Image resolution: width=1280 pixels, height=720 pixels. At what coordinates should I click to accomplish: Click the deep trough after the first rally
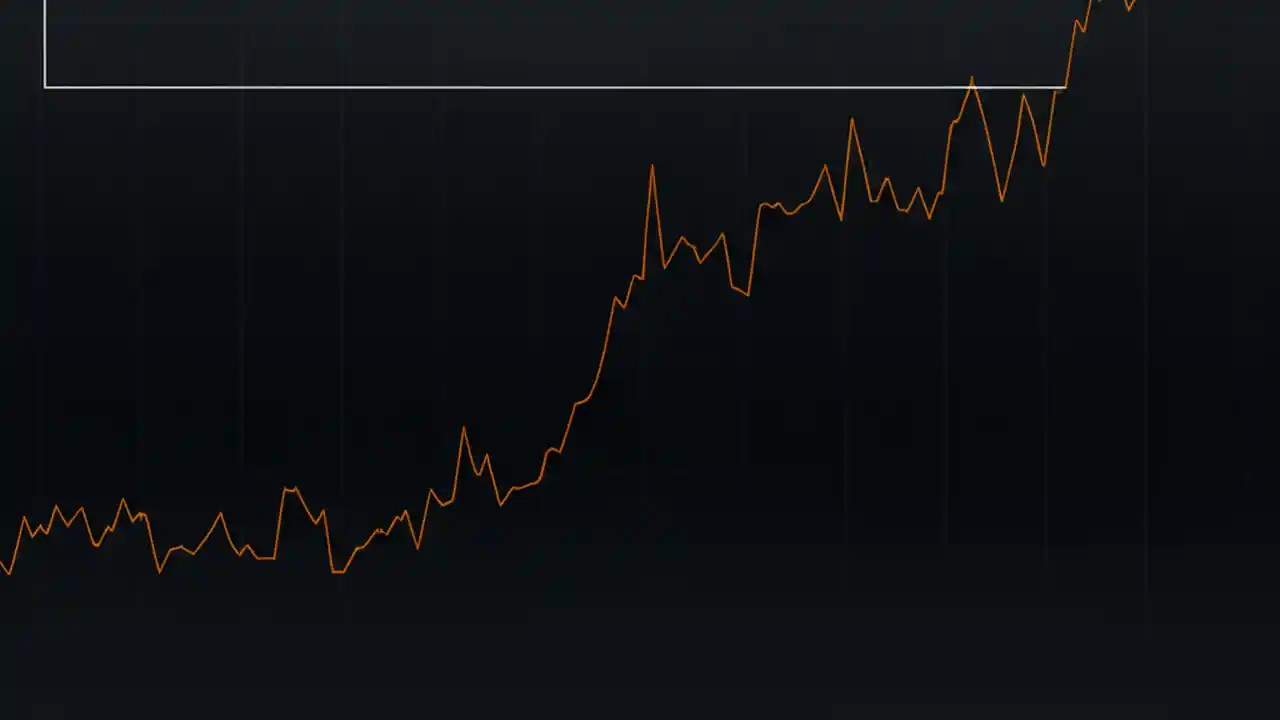745,295
